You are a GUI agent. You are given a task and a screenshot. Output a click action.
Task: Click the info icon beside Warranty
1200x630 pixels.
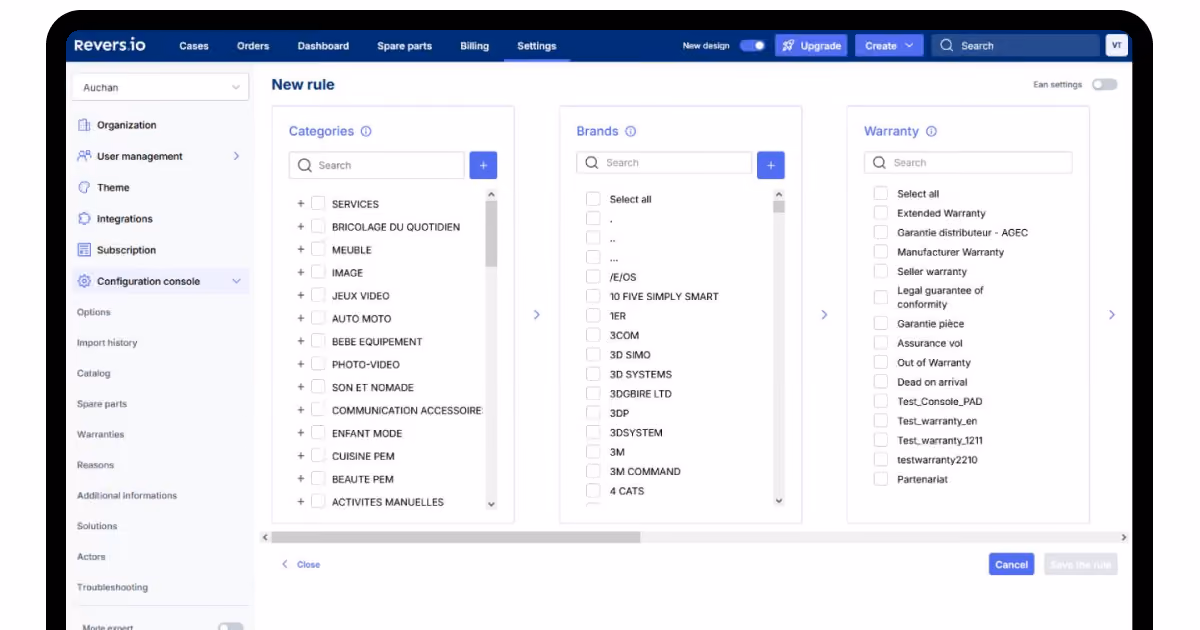pos(931,131)
